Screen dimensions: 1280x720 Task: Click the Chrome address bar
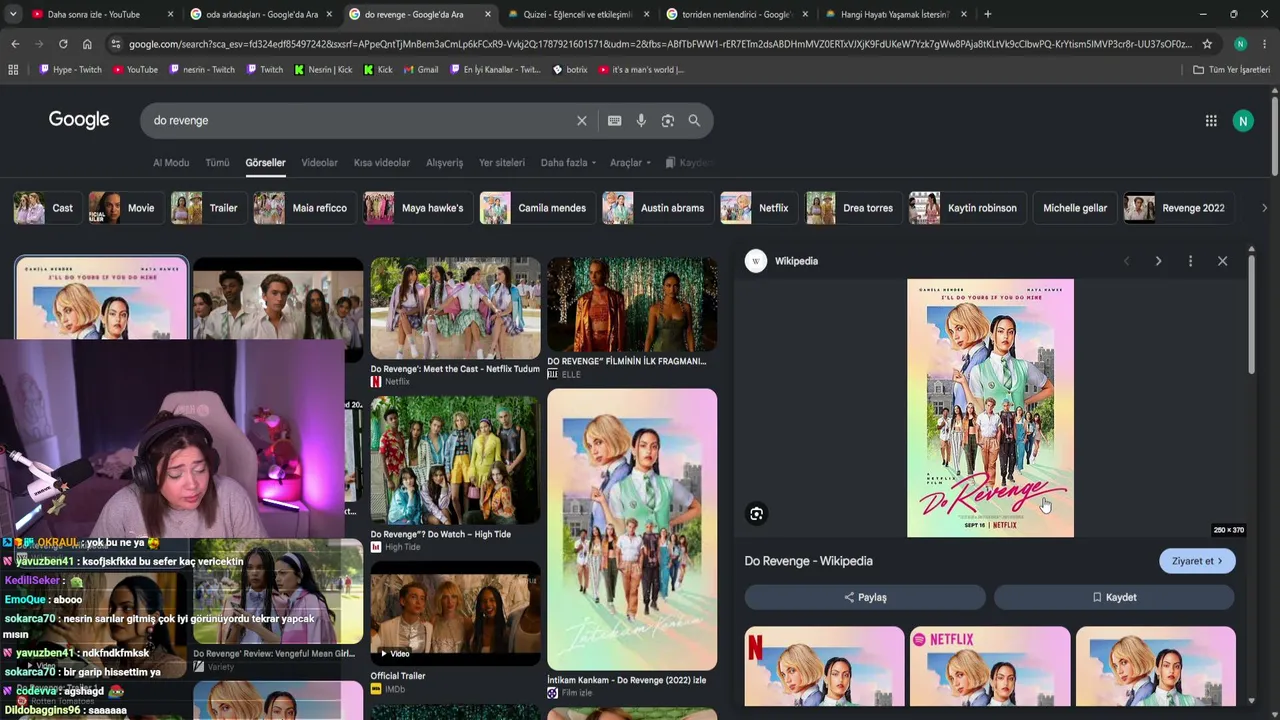tap(660, 44)
